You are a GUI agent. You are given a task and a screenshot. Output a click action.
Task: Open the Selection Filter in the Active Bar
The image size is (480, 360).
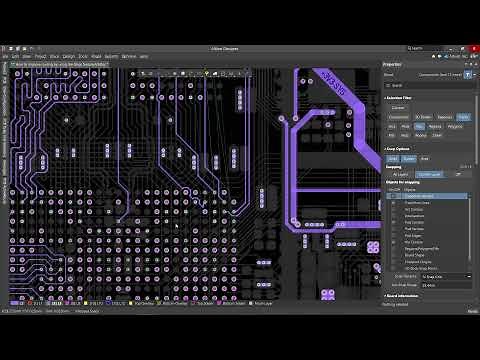coord(142,73)
